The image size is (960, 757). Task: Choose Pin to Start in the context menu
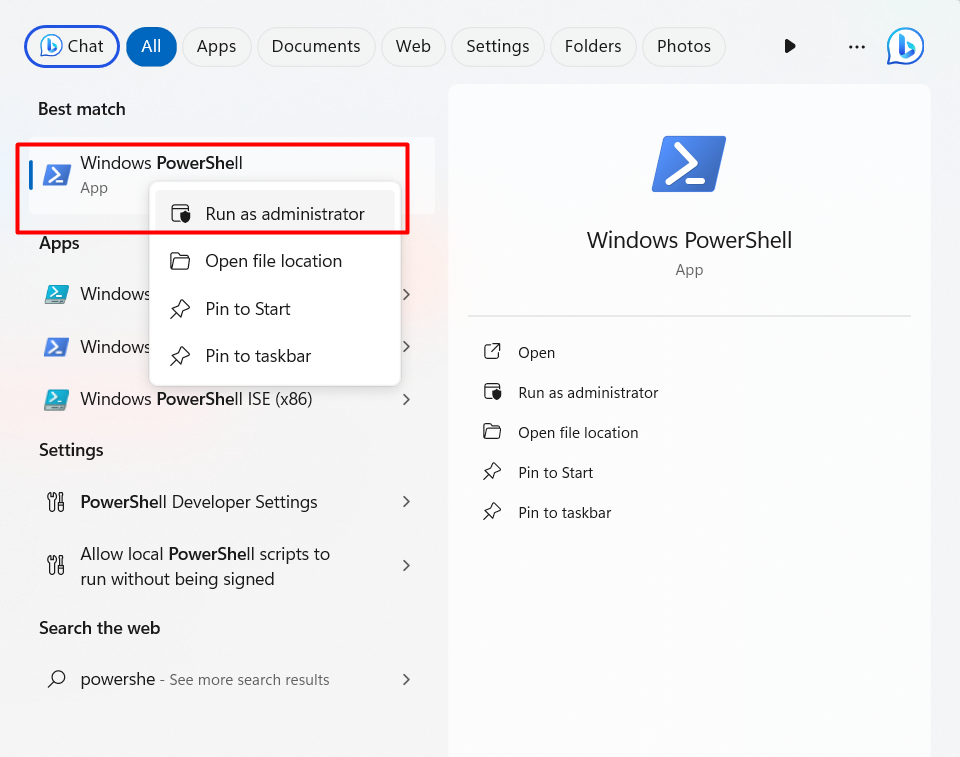[x=275, y=309]
